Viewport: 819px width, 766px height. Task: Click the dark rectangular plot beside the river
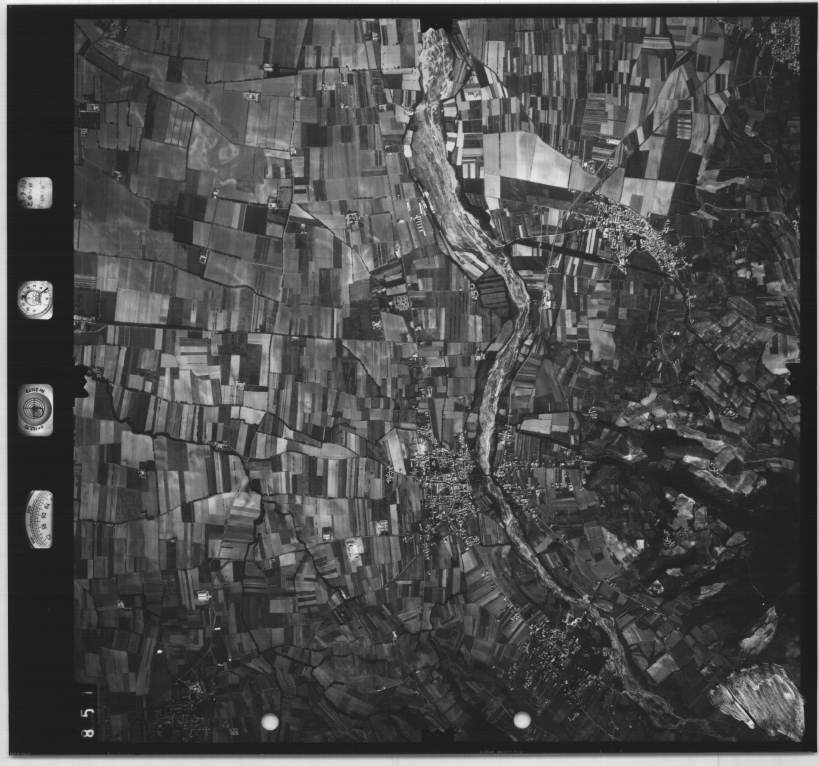click(492, 290)
